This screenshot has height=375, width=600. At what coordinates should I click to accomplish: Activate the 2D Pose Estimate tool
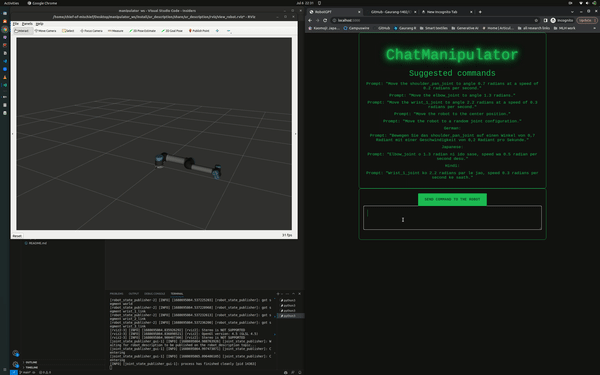142,31
